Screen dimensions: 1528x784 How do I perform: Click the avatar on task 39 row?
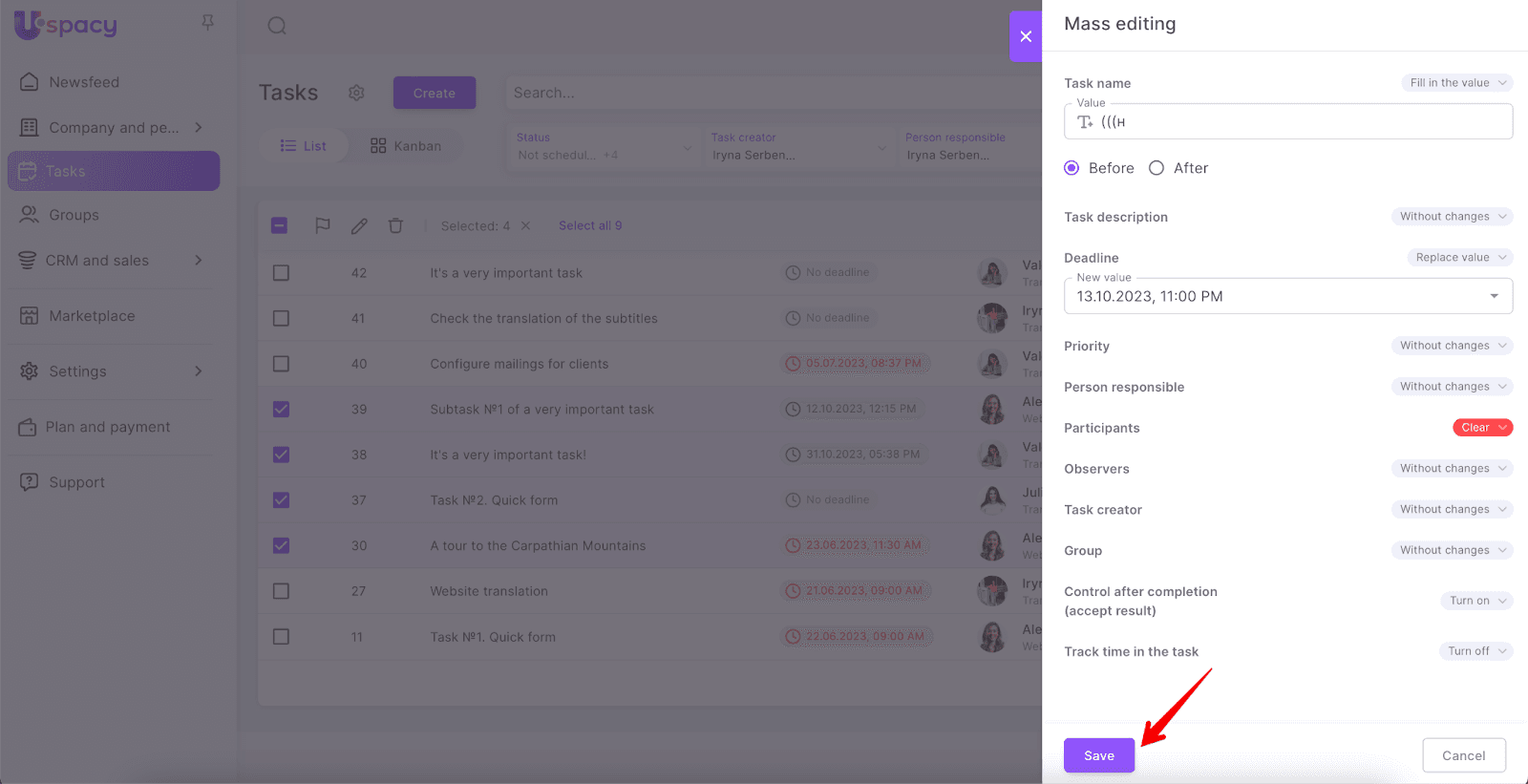tap(992, 410)
